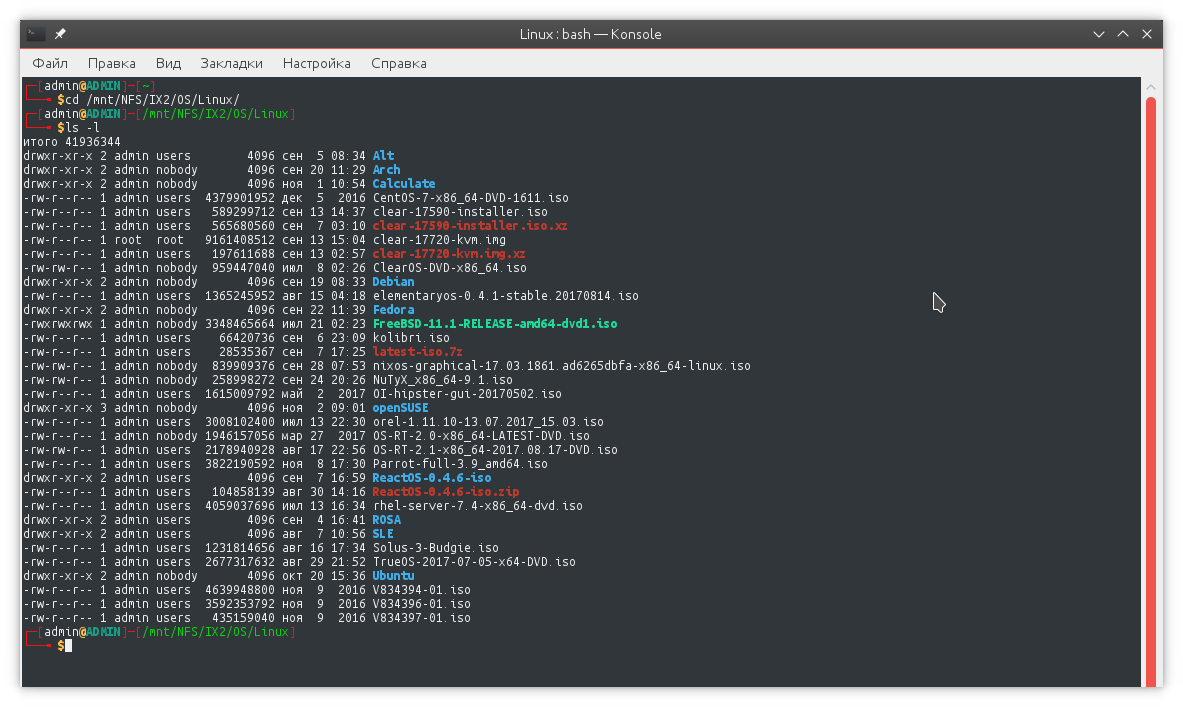Open the Справка help menu
The image size is (1183, 707).
coord(398,63)
